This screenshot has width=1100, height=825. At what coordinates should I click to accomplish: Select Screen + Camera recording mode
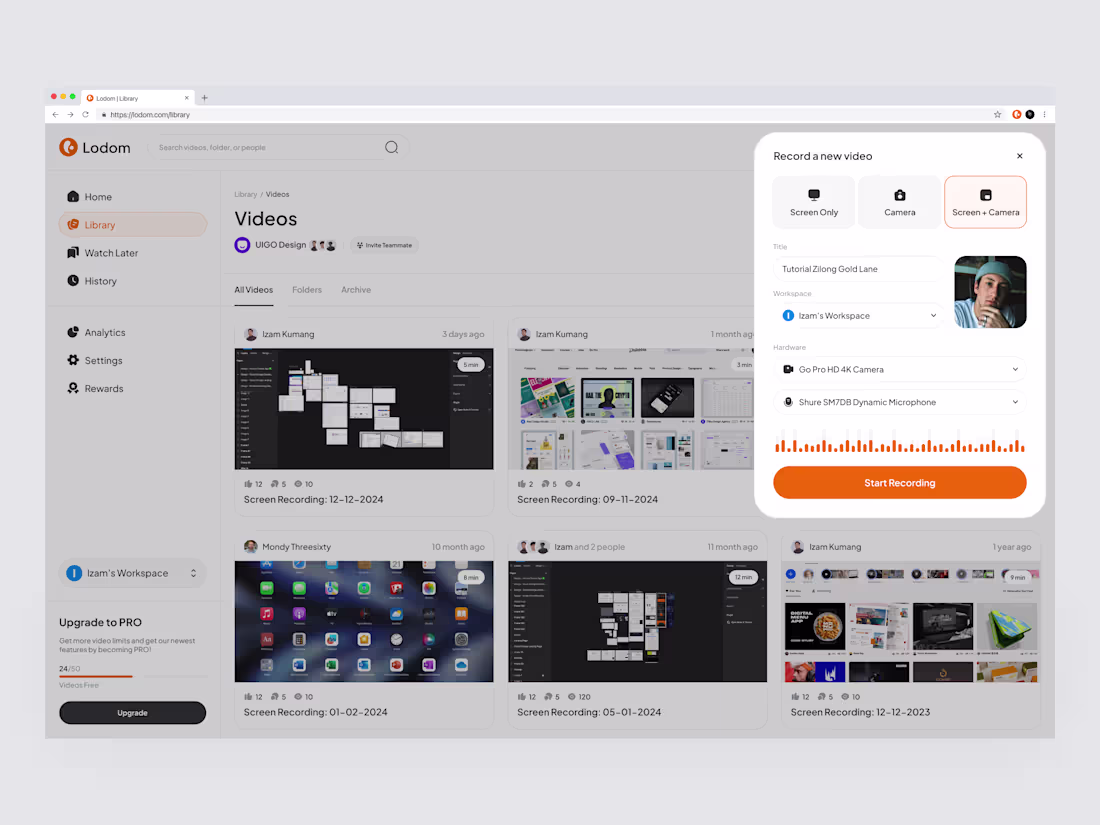985,201
